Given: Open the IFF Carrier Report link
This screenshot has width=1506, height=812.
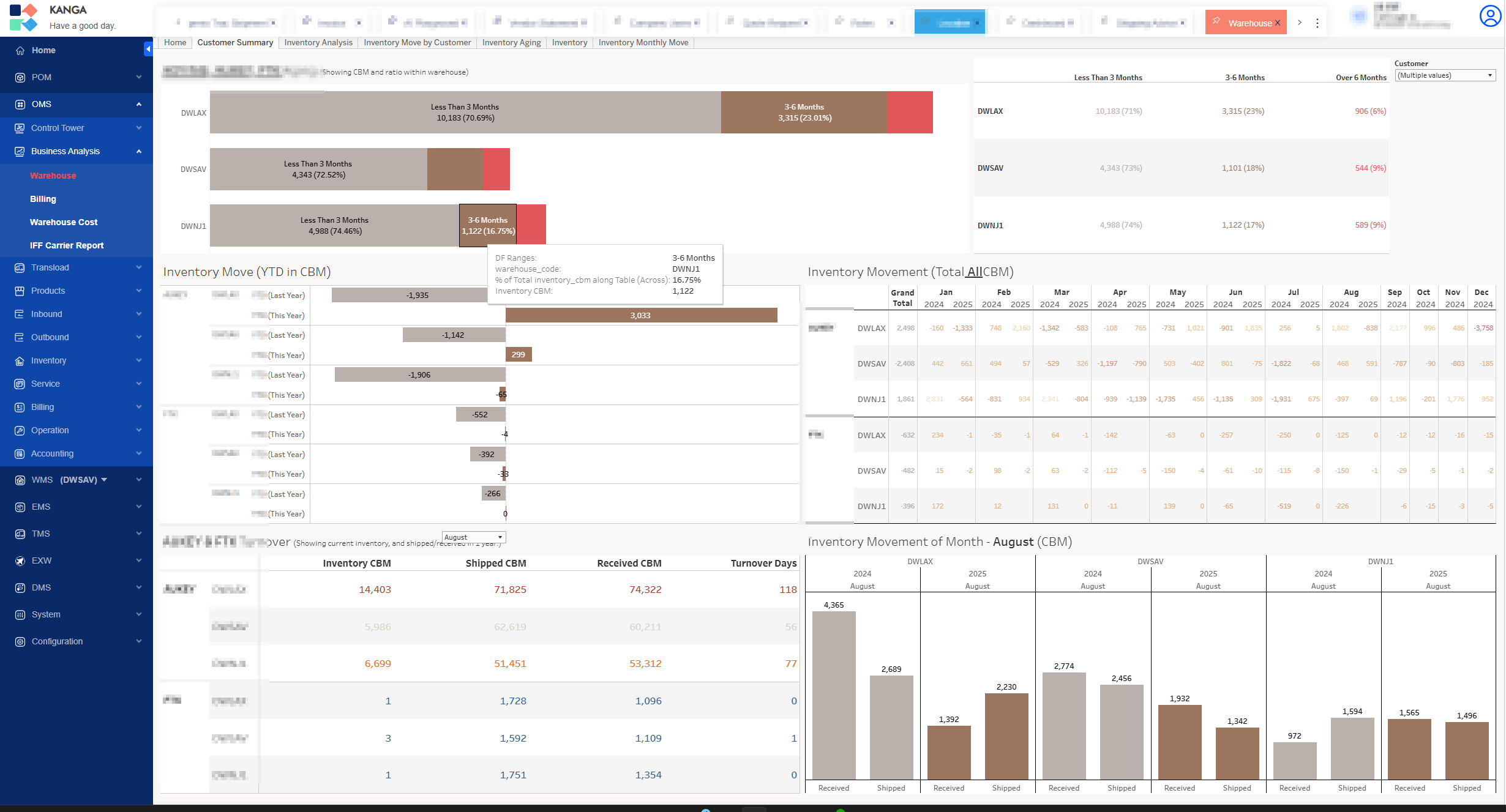Looking at the screenshot, I should click(67, 246).
